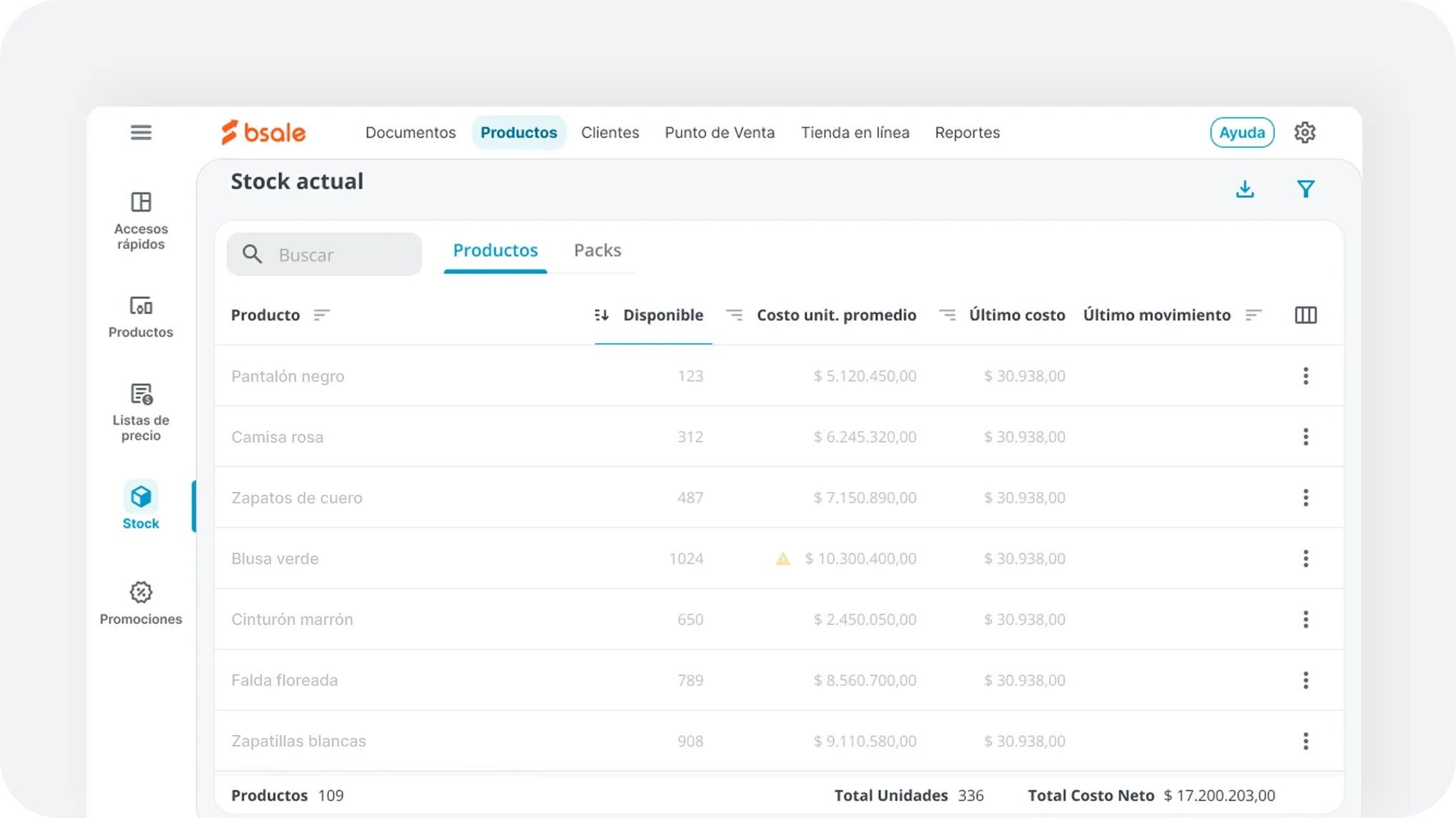This screenshot has height=818, width=1456.
Task: Download the current stock report
Action: (x=1244, y=189)
